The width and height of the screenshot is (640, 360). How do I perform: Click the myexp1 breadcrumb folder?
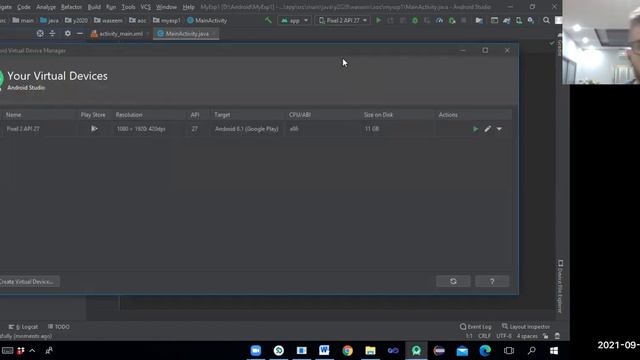[167, 20]
